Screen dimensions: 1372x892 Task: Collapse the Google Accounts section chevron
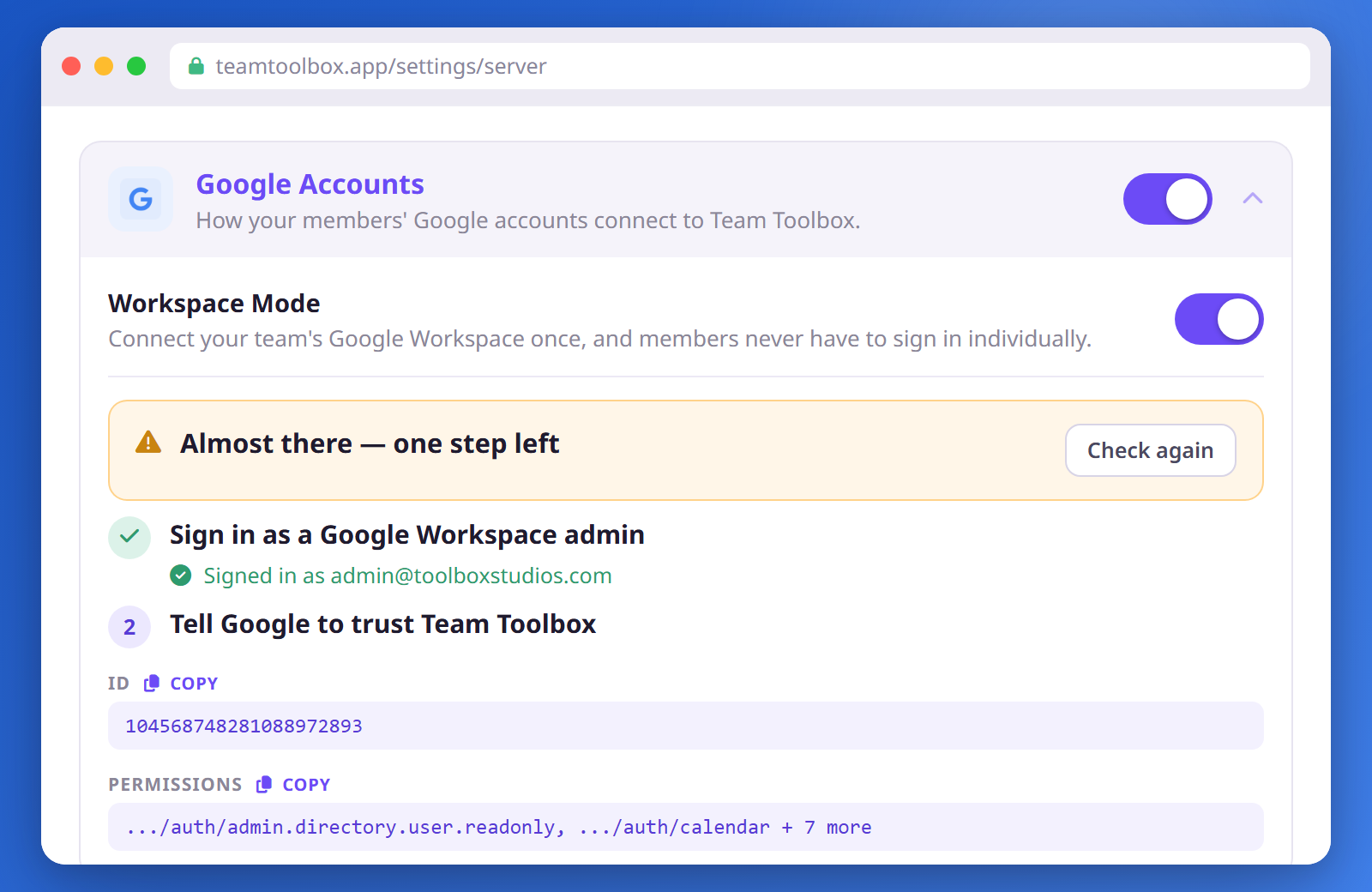pos(1253,198)
